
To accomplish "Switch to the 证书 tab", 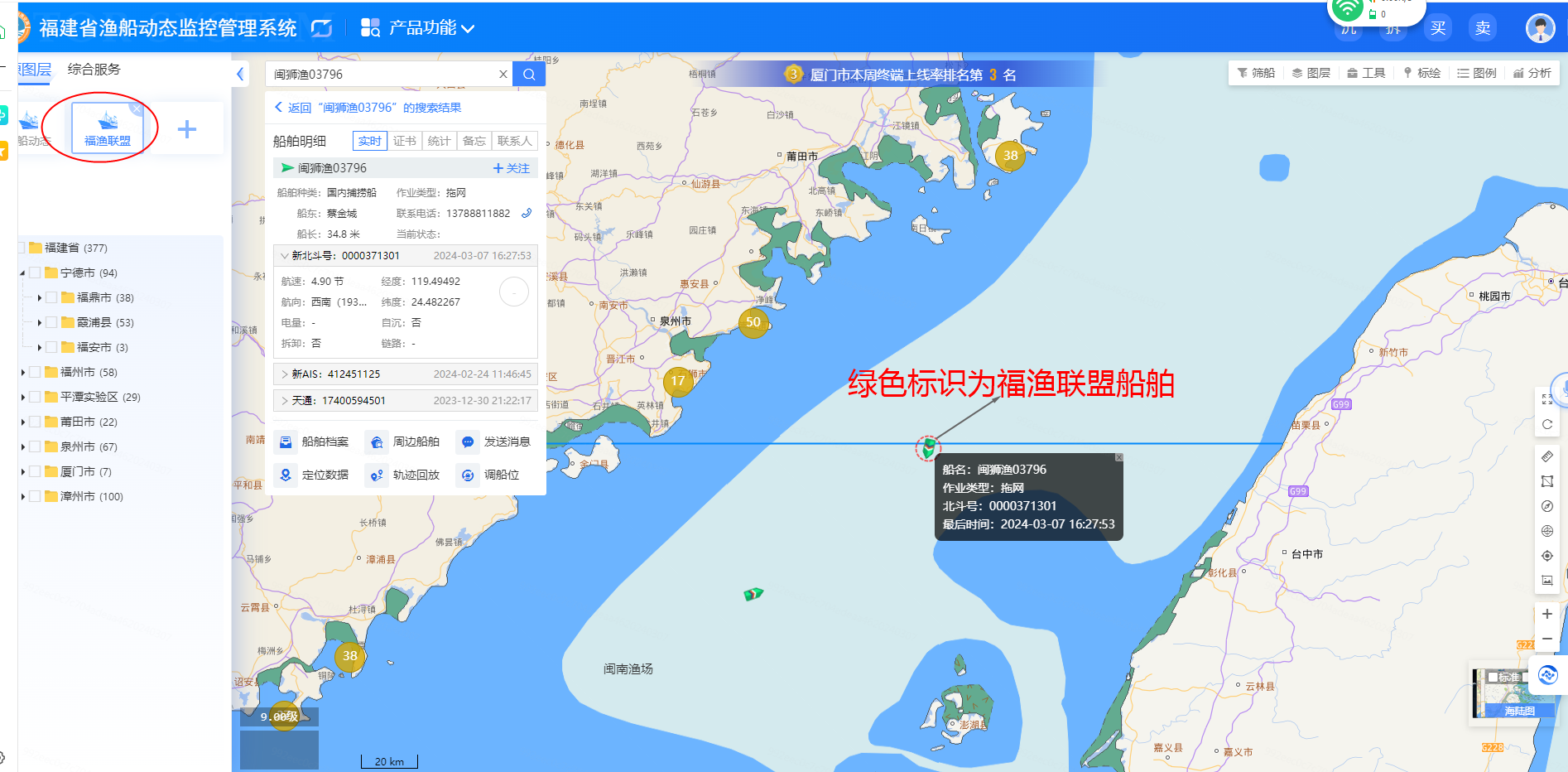I will point(405,141).
